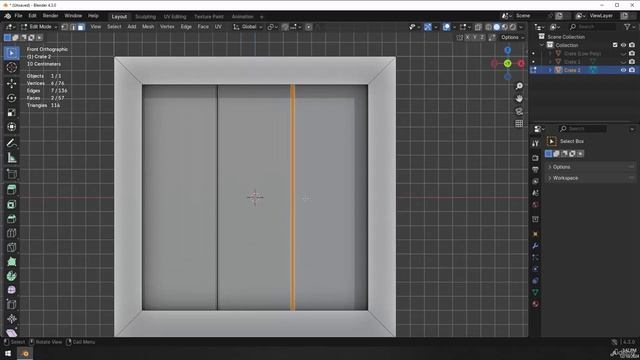The width and height of the screenshot is (640, 360).
Task: Collapse the Collection in outliner
Action: (542, 45)
